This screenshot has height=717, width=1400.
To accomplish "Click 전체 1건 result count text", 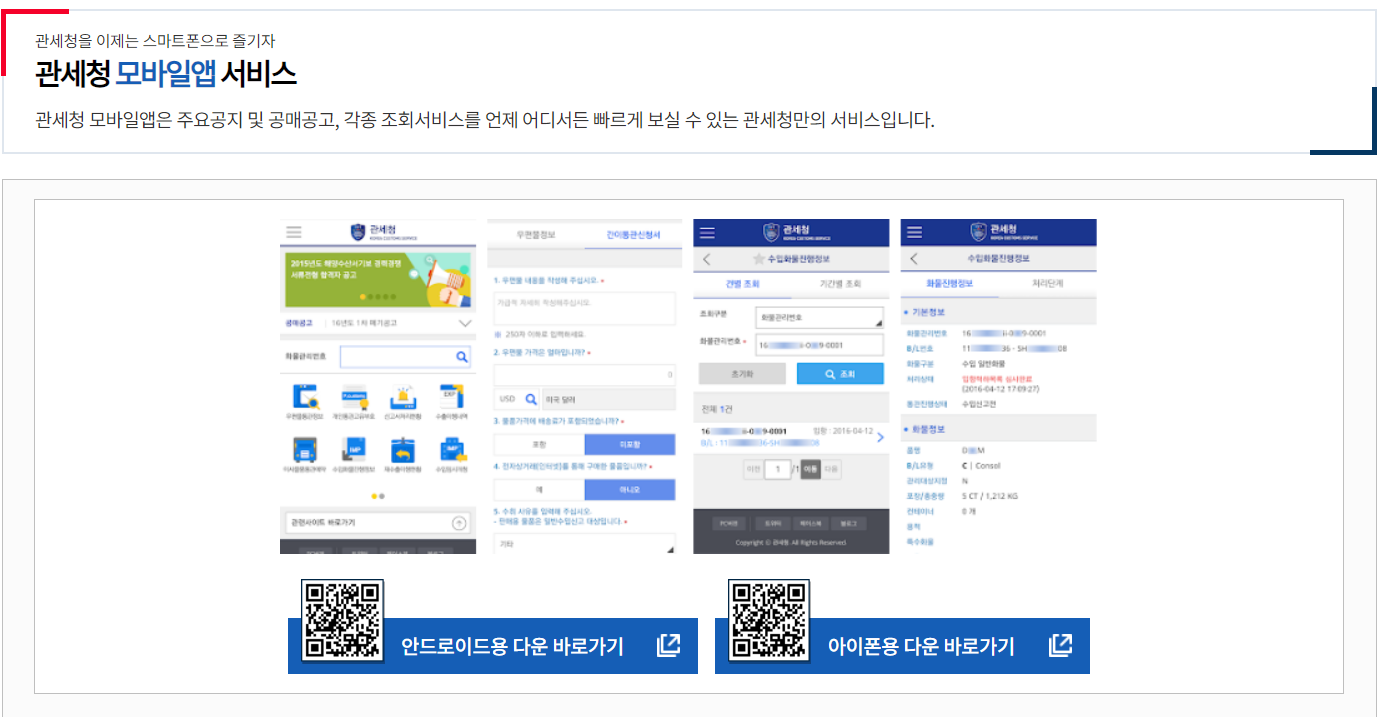I will coord(716,410).
